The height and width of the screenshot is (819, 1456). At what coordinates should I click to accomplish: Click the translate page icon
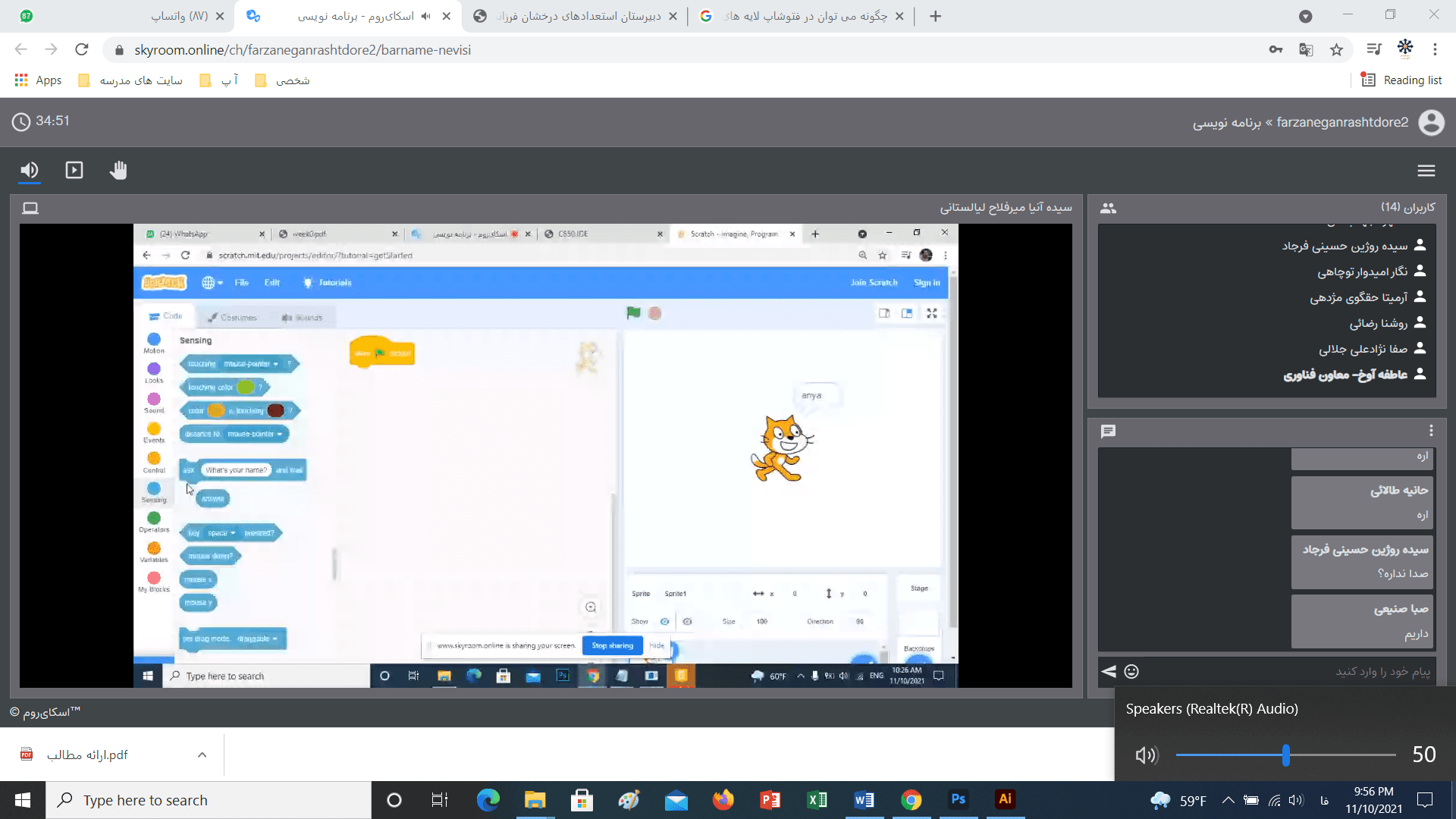(1306, 49)
